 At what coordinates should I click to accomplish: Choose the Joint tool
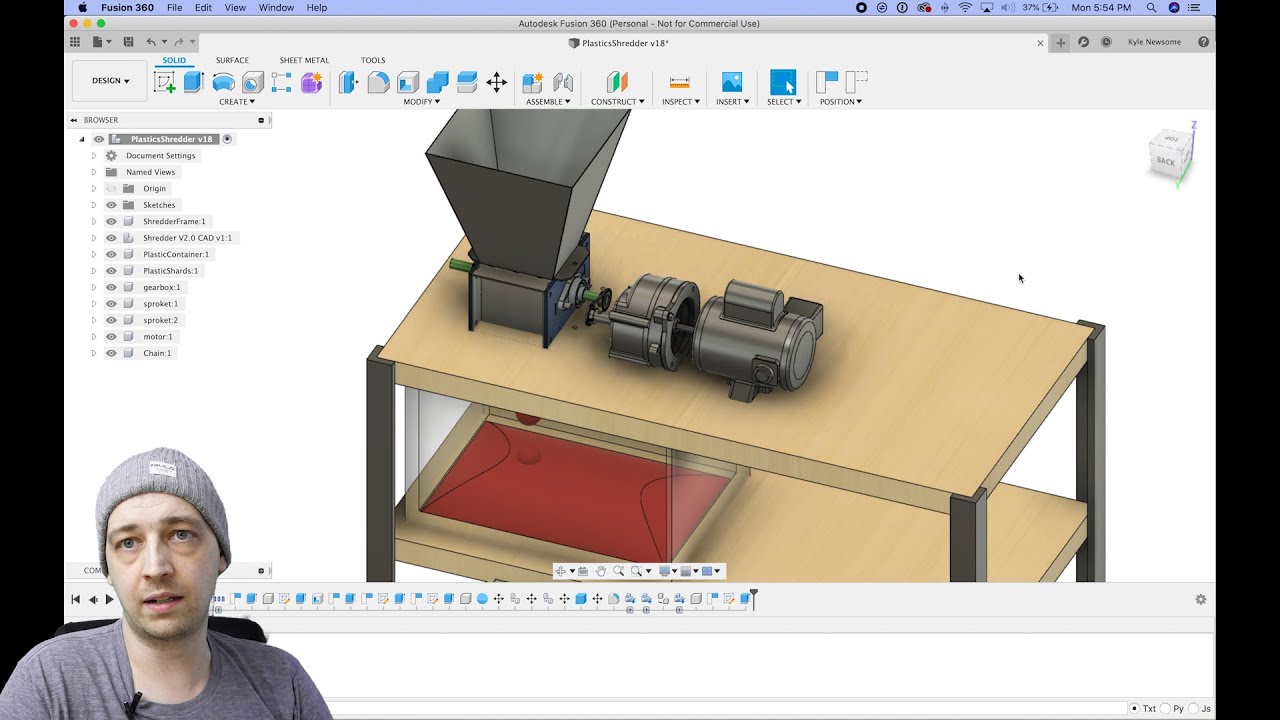tap(563, 82)
